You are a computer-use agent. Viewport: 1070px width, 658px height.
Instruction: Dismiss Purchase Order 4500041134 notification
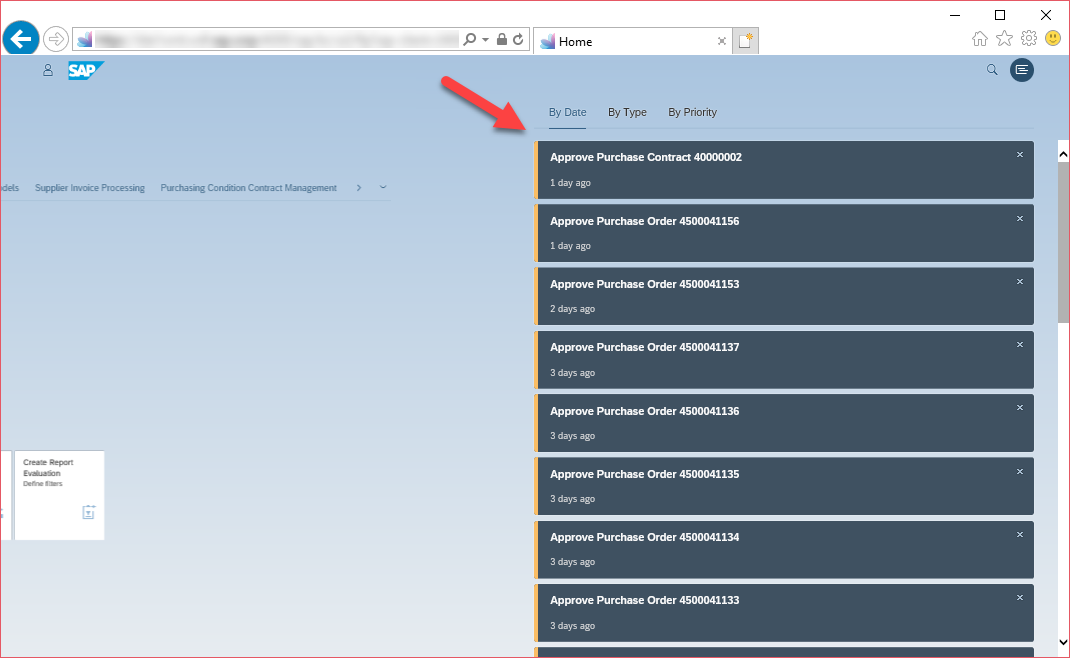click(x=1020, y=534)
